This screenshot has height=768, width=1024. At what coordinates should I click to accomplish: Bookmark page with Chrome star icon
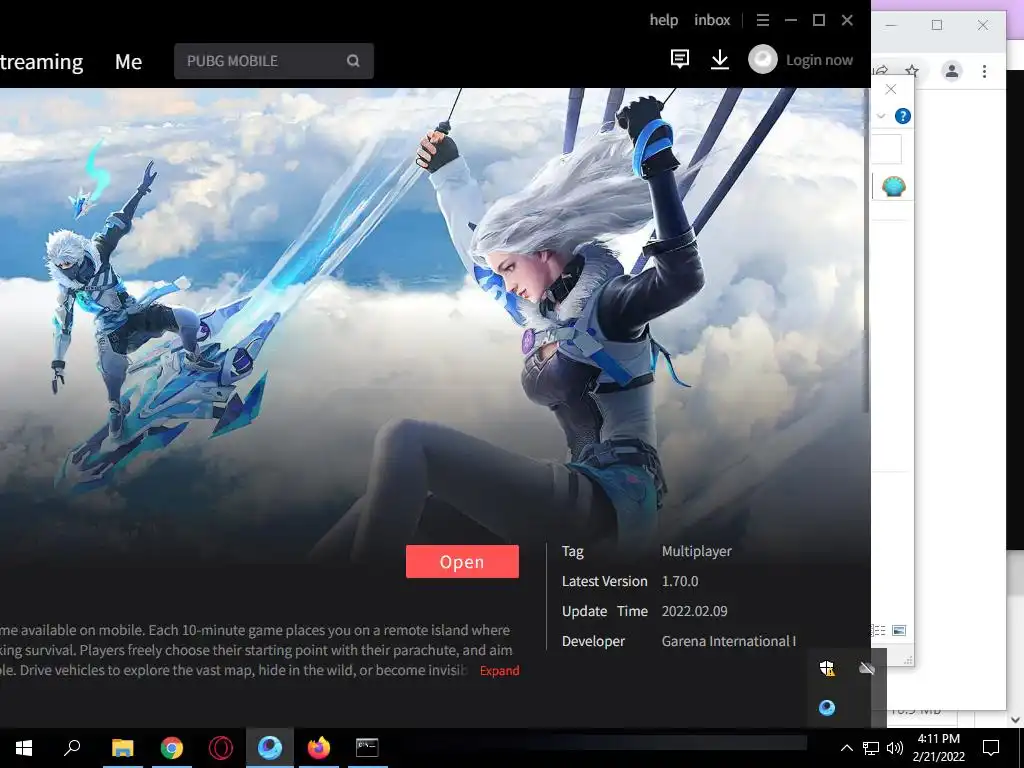[x=912, y=71]
